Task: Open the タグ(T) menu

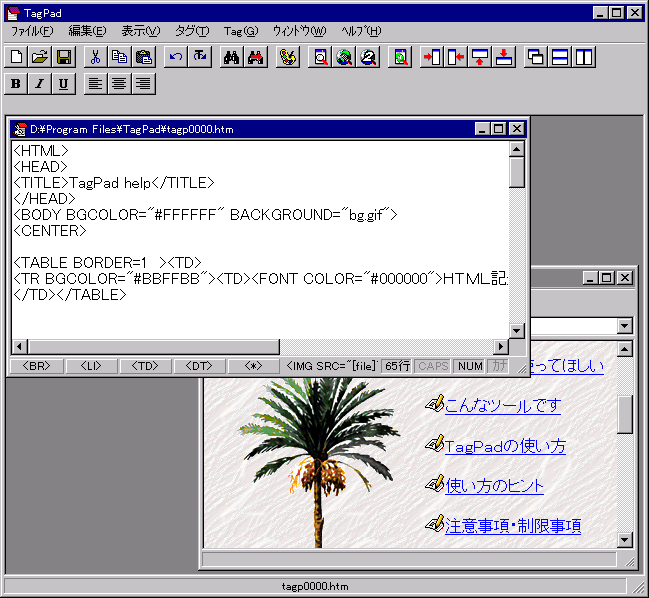Action: [192, 31]
